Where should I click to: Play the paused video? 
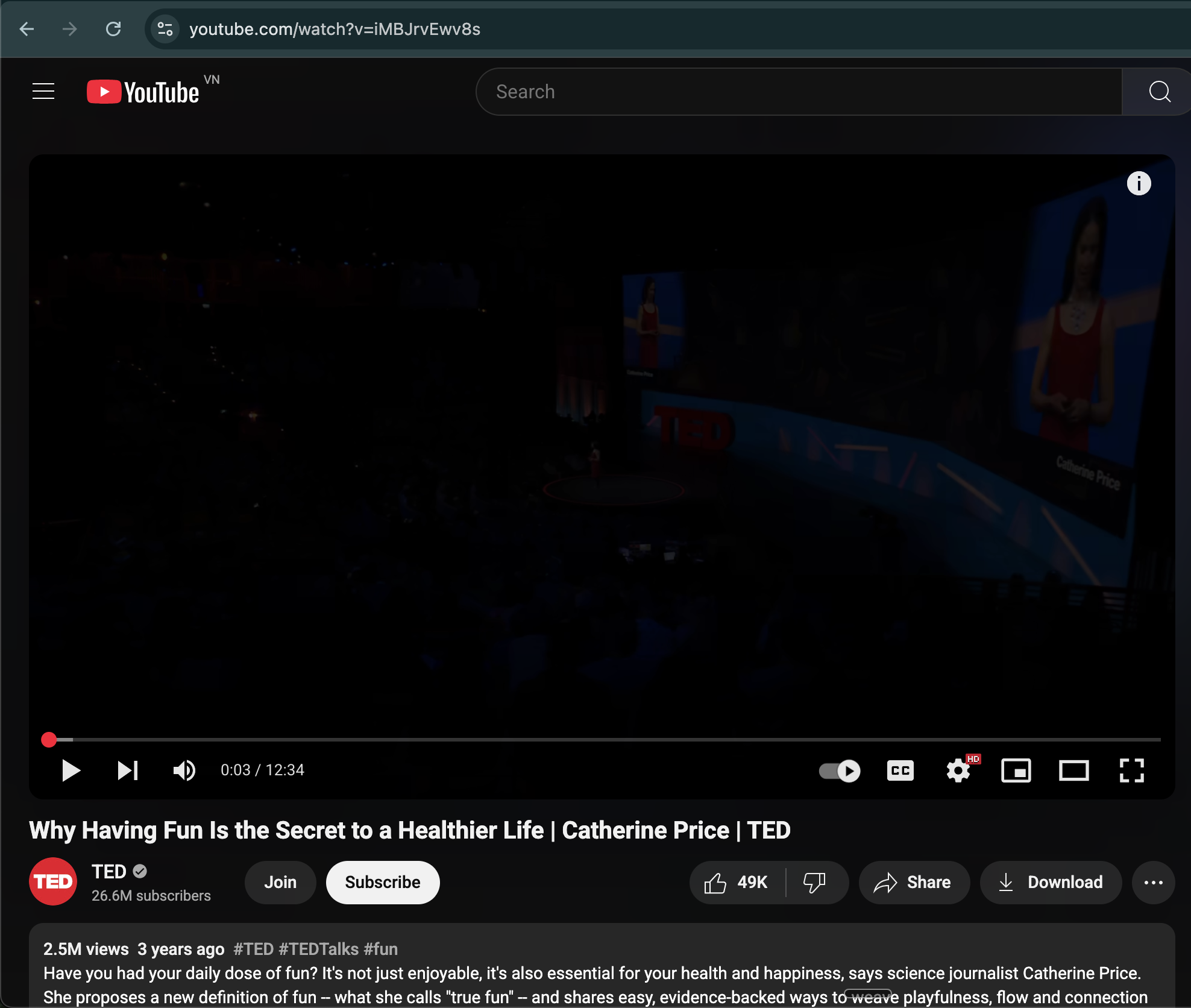point(71,770)
